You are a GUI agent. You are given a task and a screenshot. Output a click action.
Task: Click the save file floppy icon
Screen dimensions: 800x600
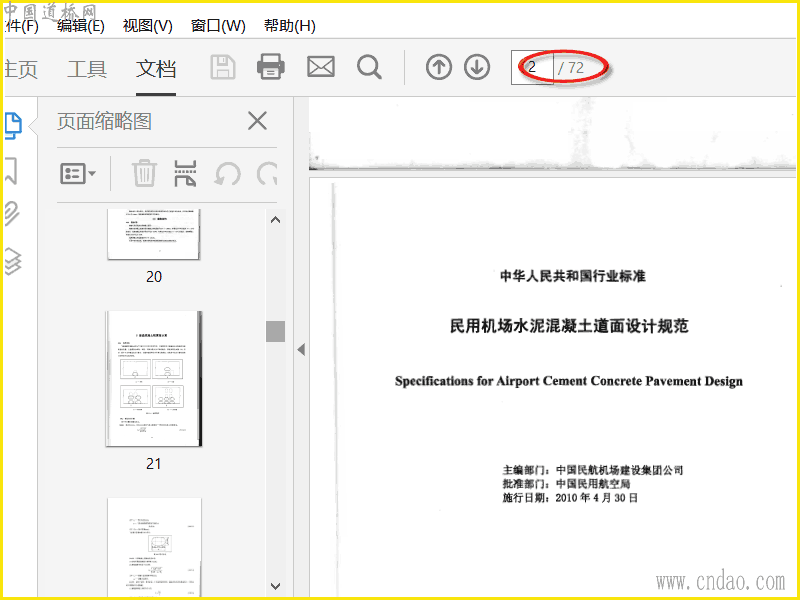[223, 67]
